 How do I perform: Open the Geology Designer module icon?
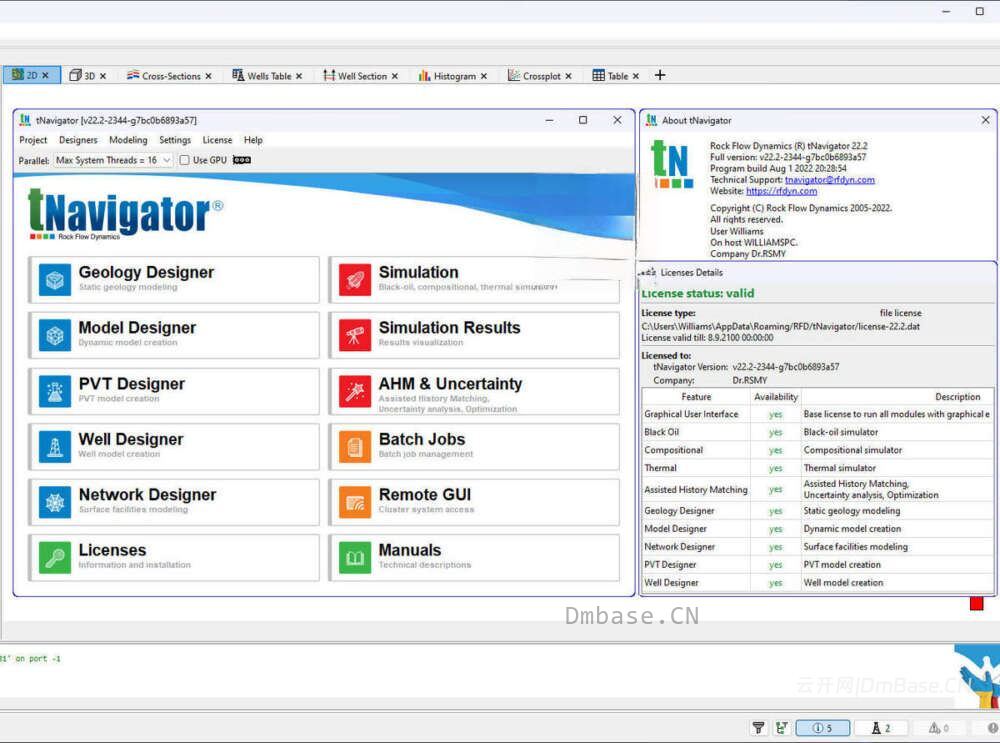coord(55,281)
